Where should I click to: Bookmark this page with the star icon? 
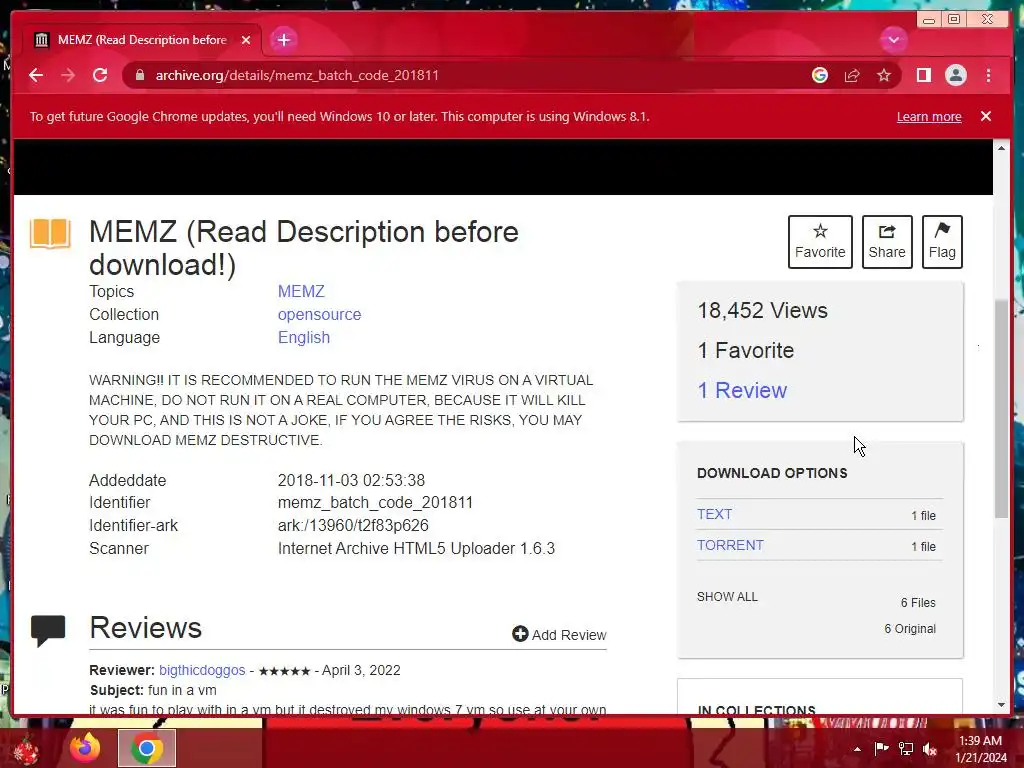[884, 75]
